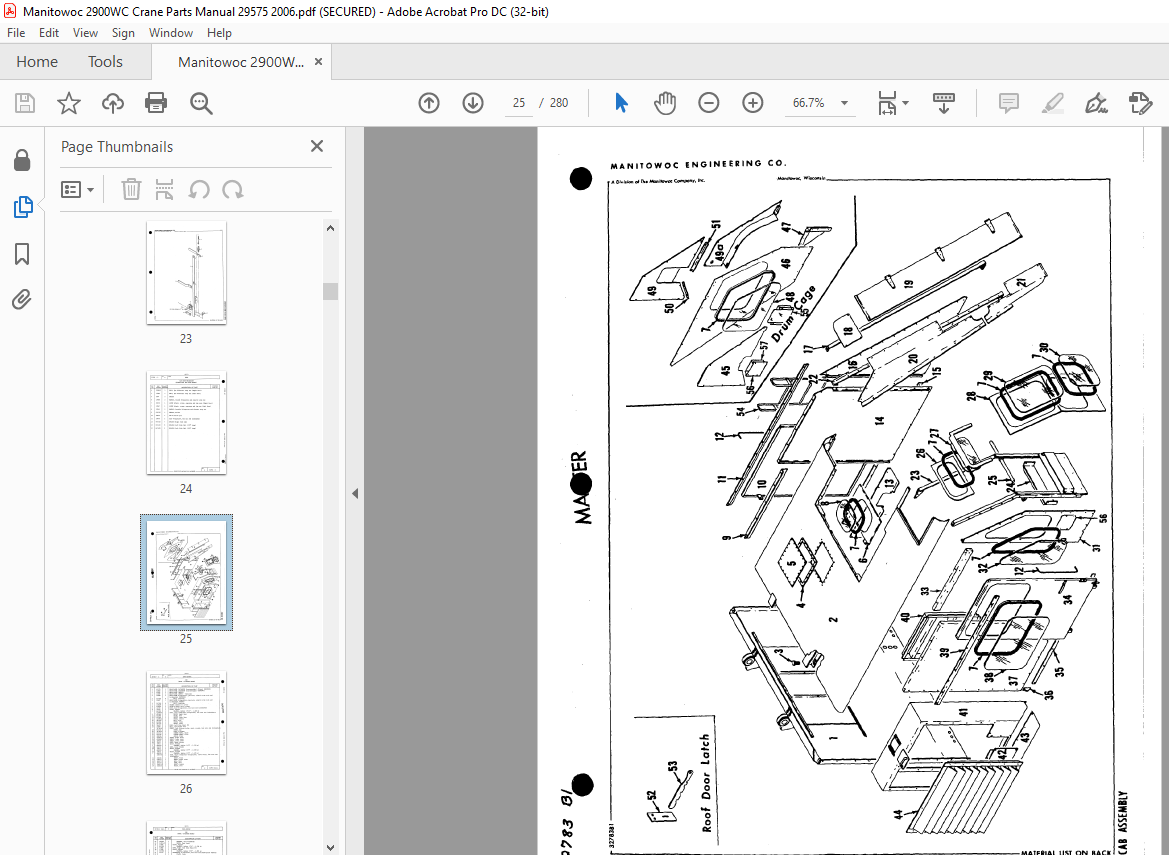The image size is (1169, 855).
Task: Click the send file for review icon
Action: tap(1141, 103)
